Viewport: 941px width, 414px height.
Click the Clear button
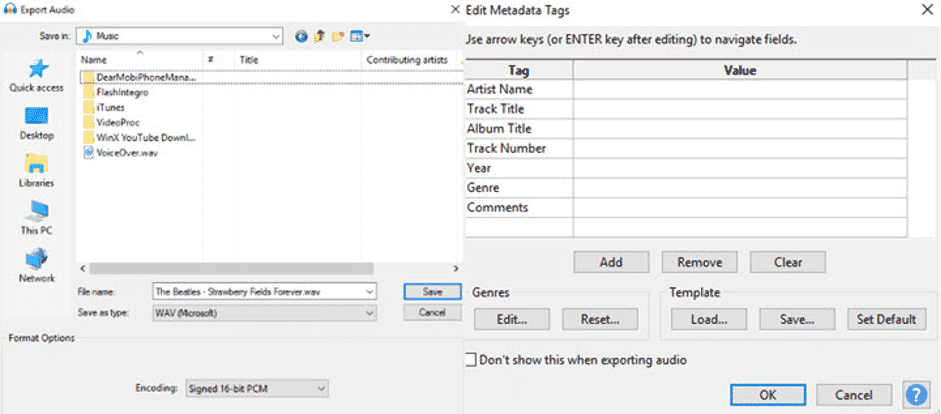pos(787,262)
